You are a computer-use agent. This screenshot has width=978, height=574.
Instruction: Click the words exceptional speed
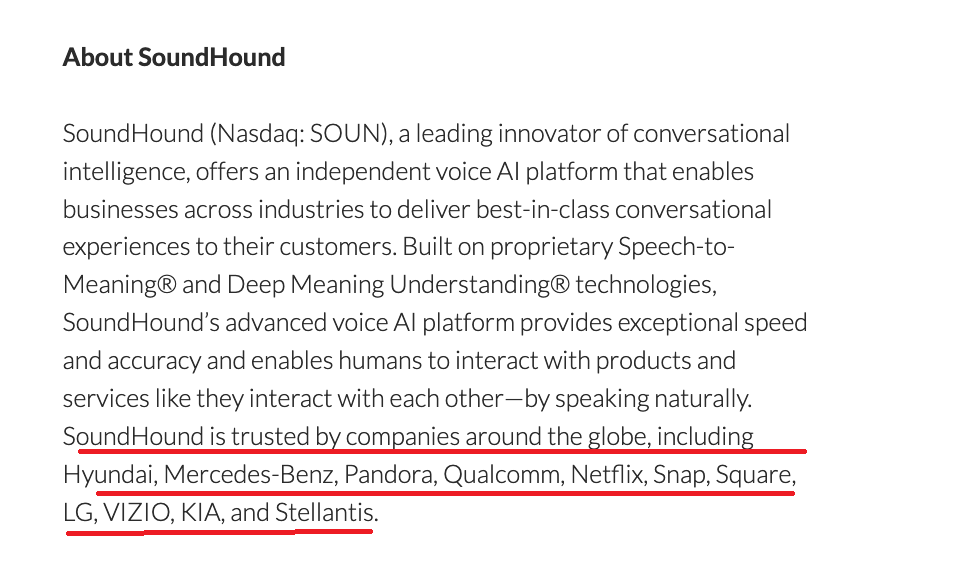(x=713, y=323)
